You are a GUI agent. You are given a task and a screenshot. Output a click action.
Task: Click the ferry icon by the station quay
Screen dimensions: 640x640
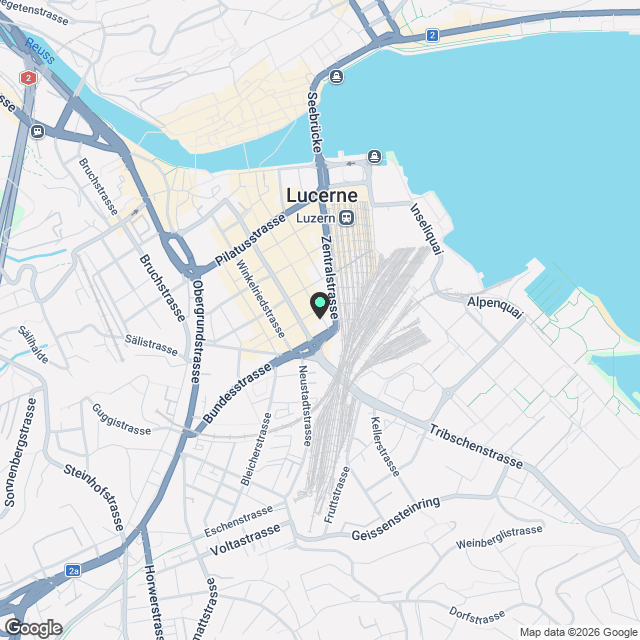[x=374, y=156]
